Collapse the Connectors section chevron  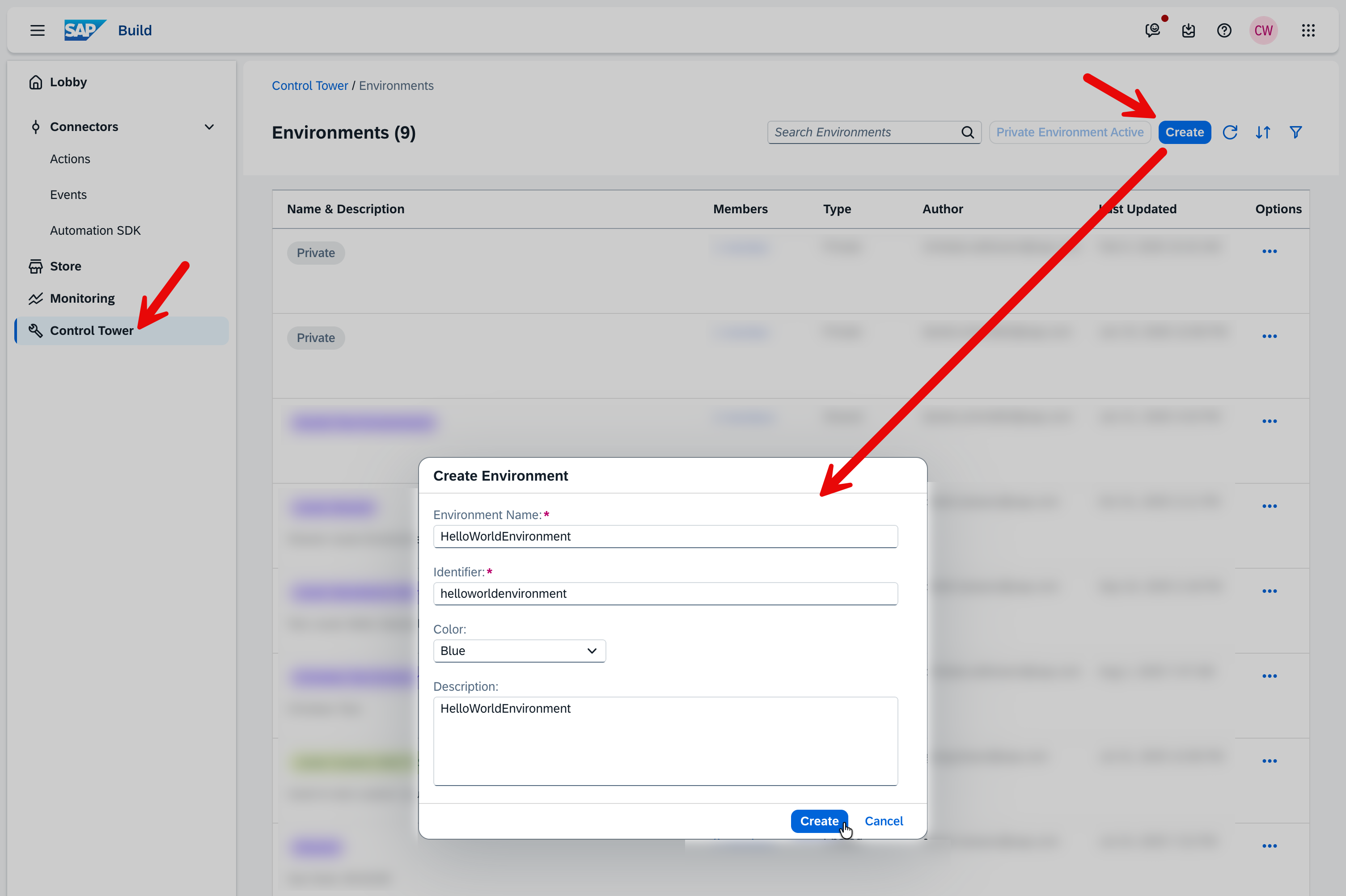coord(209,127)
